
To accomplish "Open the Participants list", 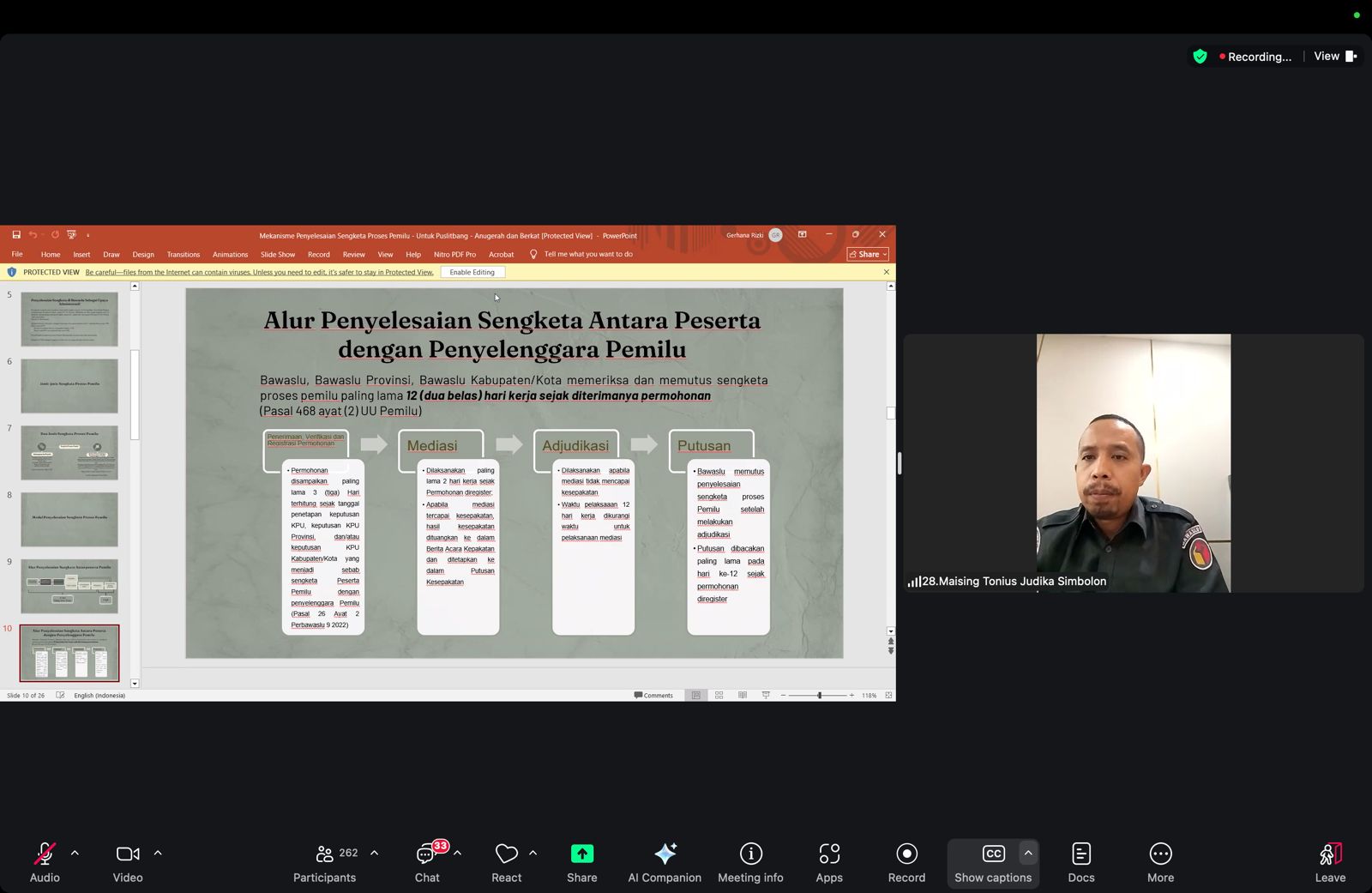I will tap(324, 862).
